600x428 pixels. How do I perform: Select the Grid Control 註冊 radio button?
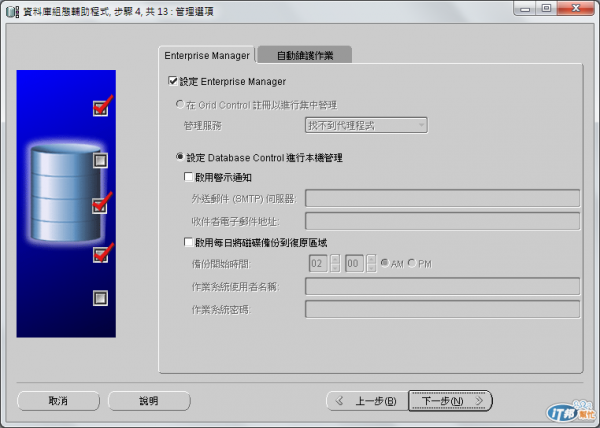(x=180, y=104)
